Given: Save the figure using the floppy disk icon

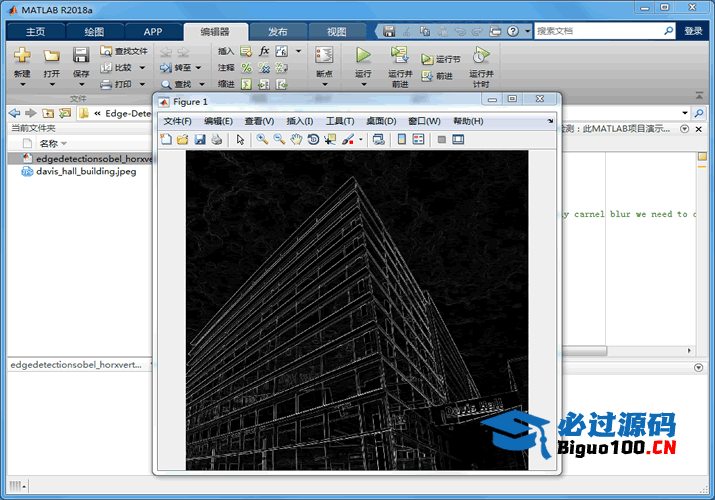Looking at the screenshot, I should pyautogui.click(x=200, y=139).
